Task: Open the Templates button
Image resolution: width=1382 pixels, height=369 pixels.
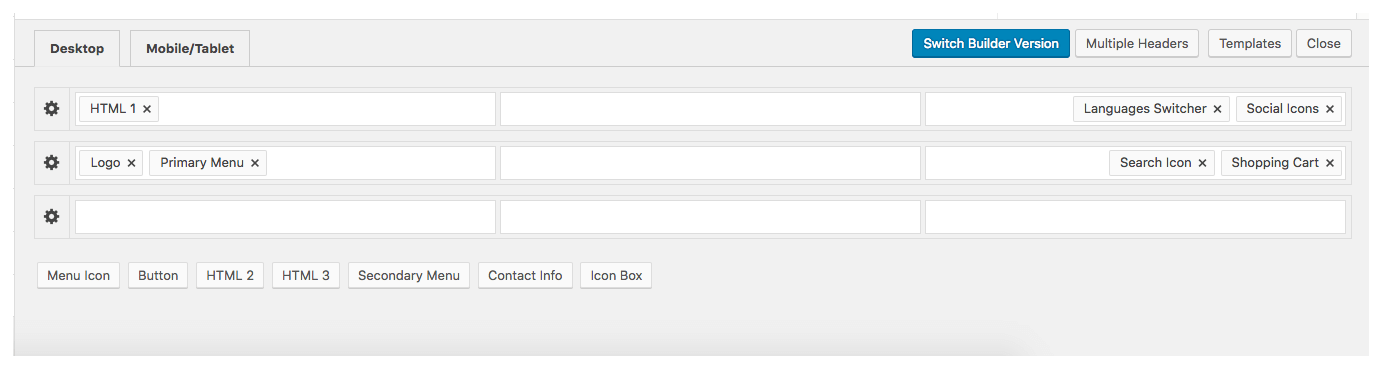Action: pos(1250,43)
